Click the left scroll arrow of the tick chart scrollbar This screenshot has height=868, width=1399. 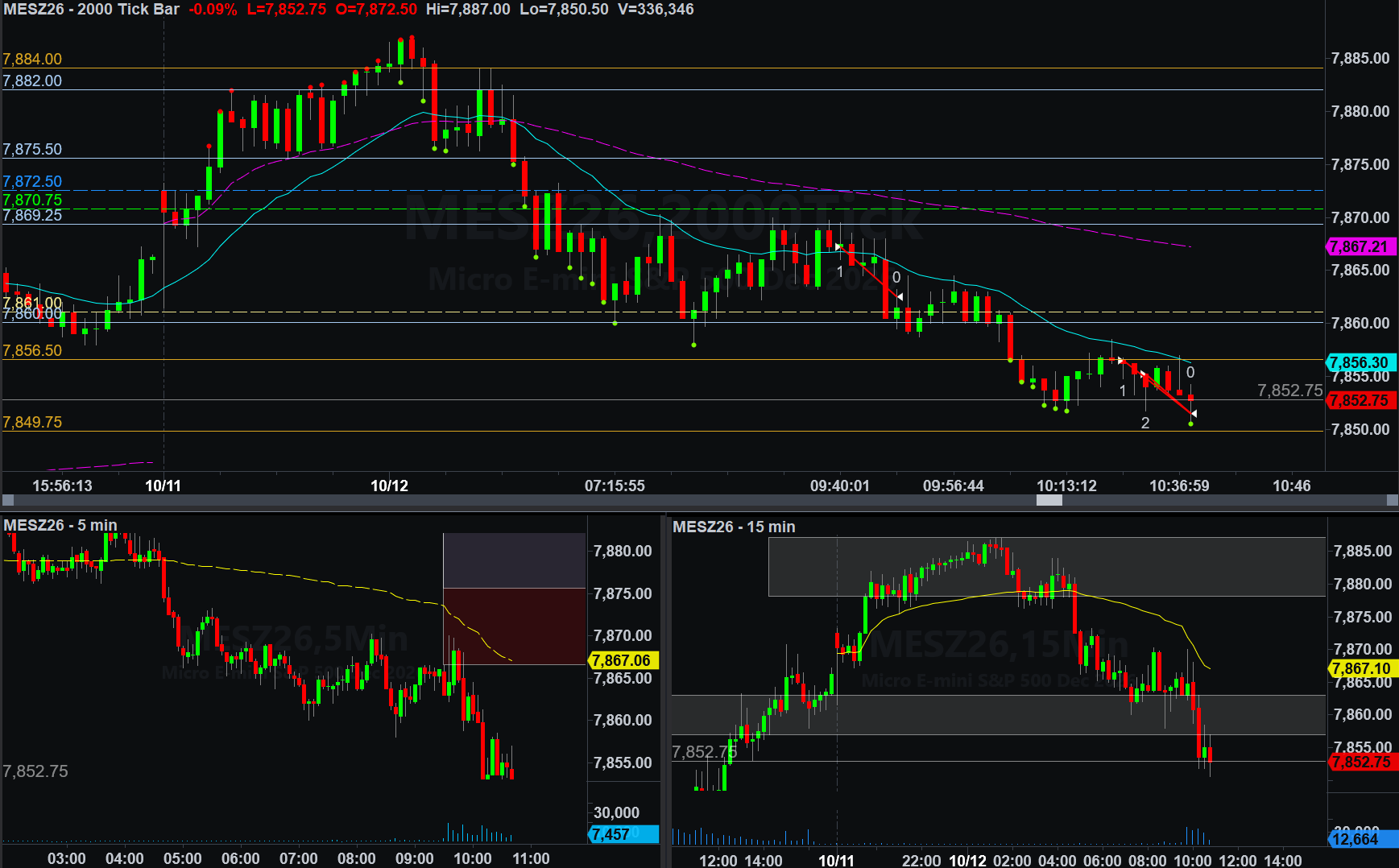[x=8, y=500]
